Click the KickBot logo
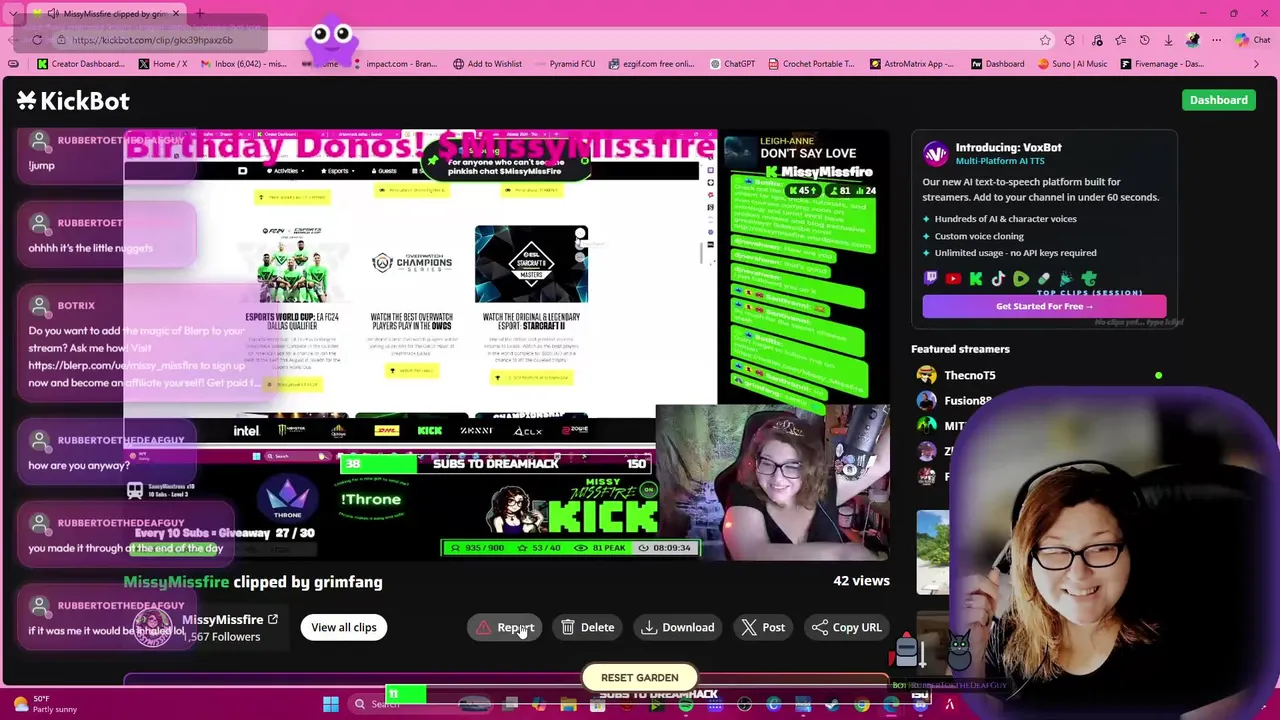 [x=73, y=100]
